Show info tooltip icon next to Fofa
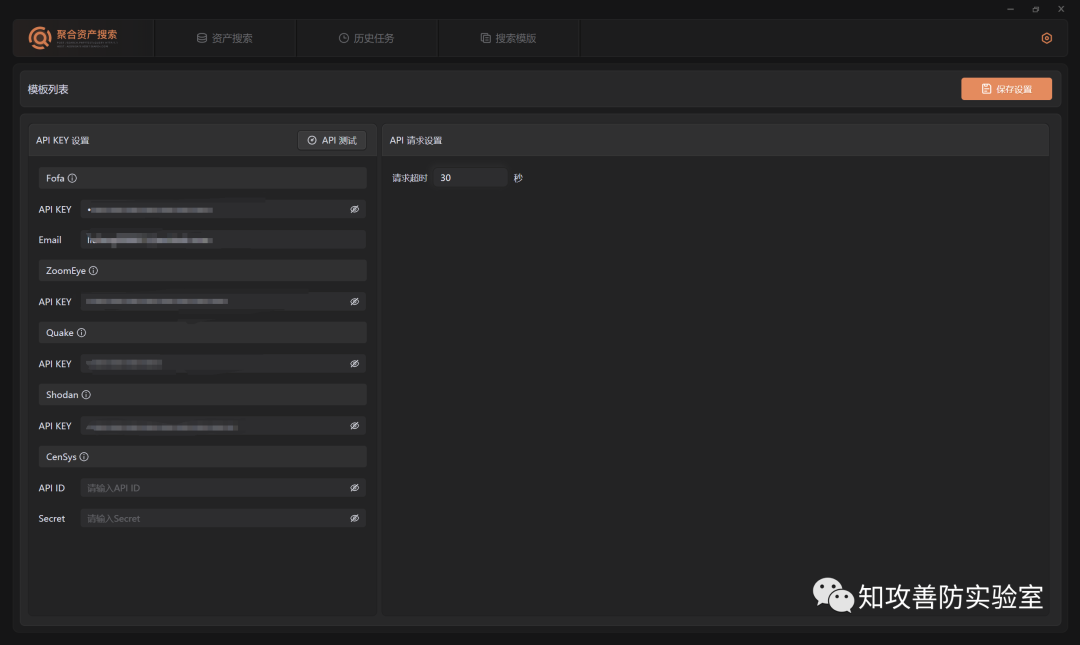 [x=72, y=178]
